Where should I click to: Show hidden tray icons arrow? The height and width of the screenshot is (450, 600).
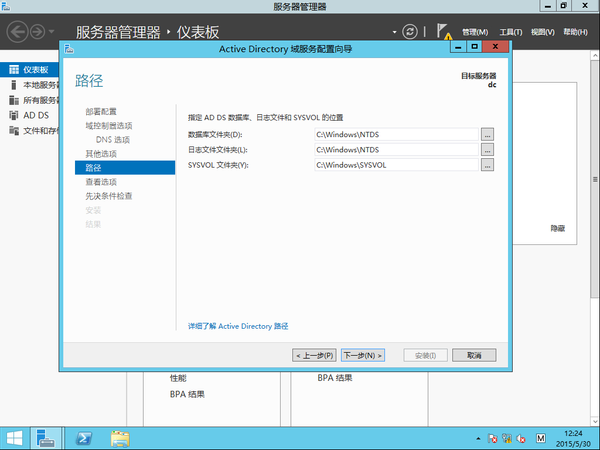point(478,439)
